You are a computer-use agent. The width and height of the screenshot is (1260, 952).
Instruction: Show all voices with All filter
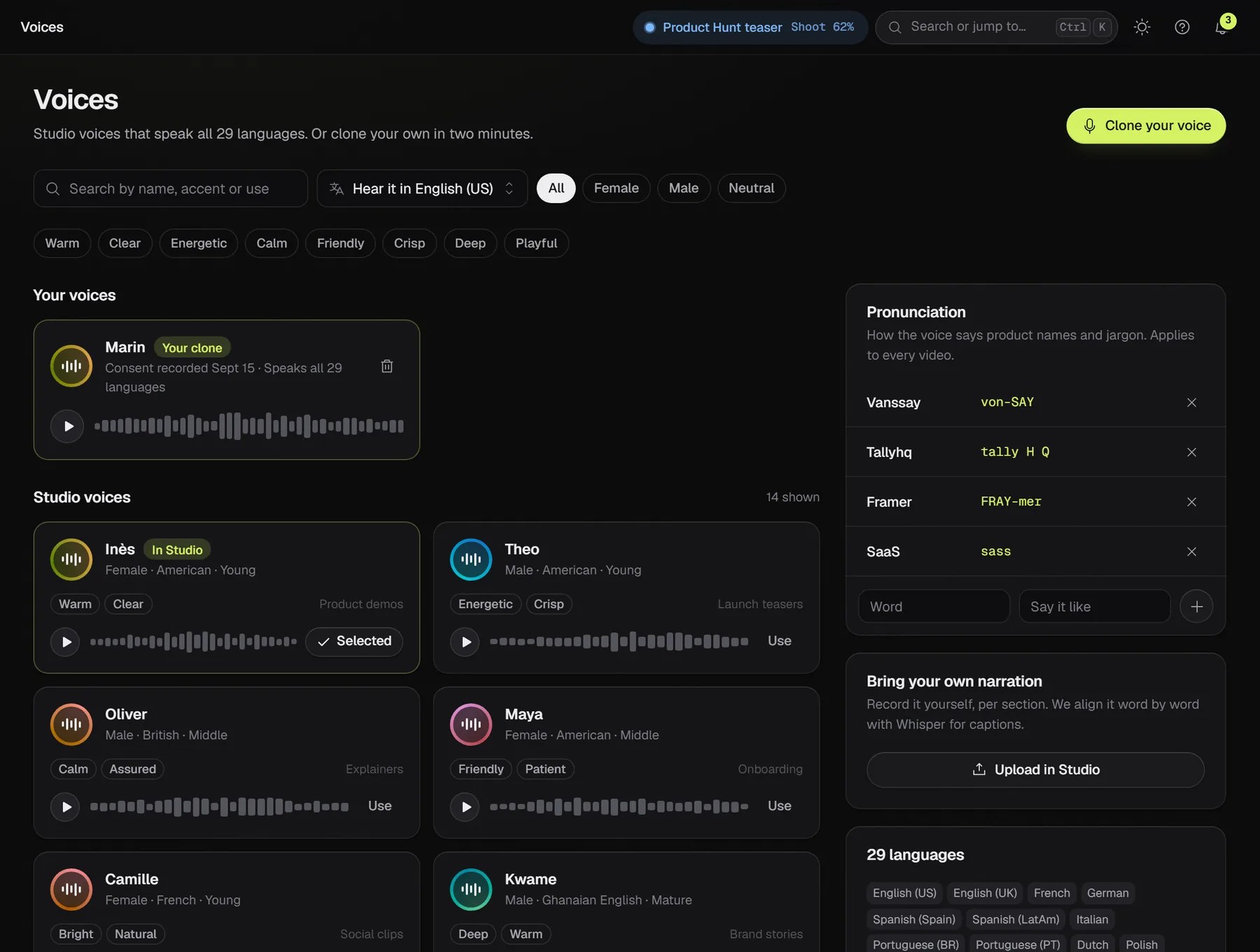tap(556, 188)
